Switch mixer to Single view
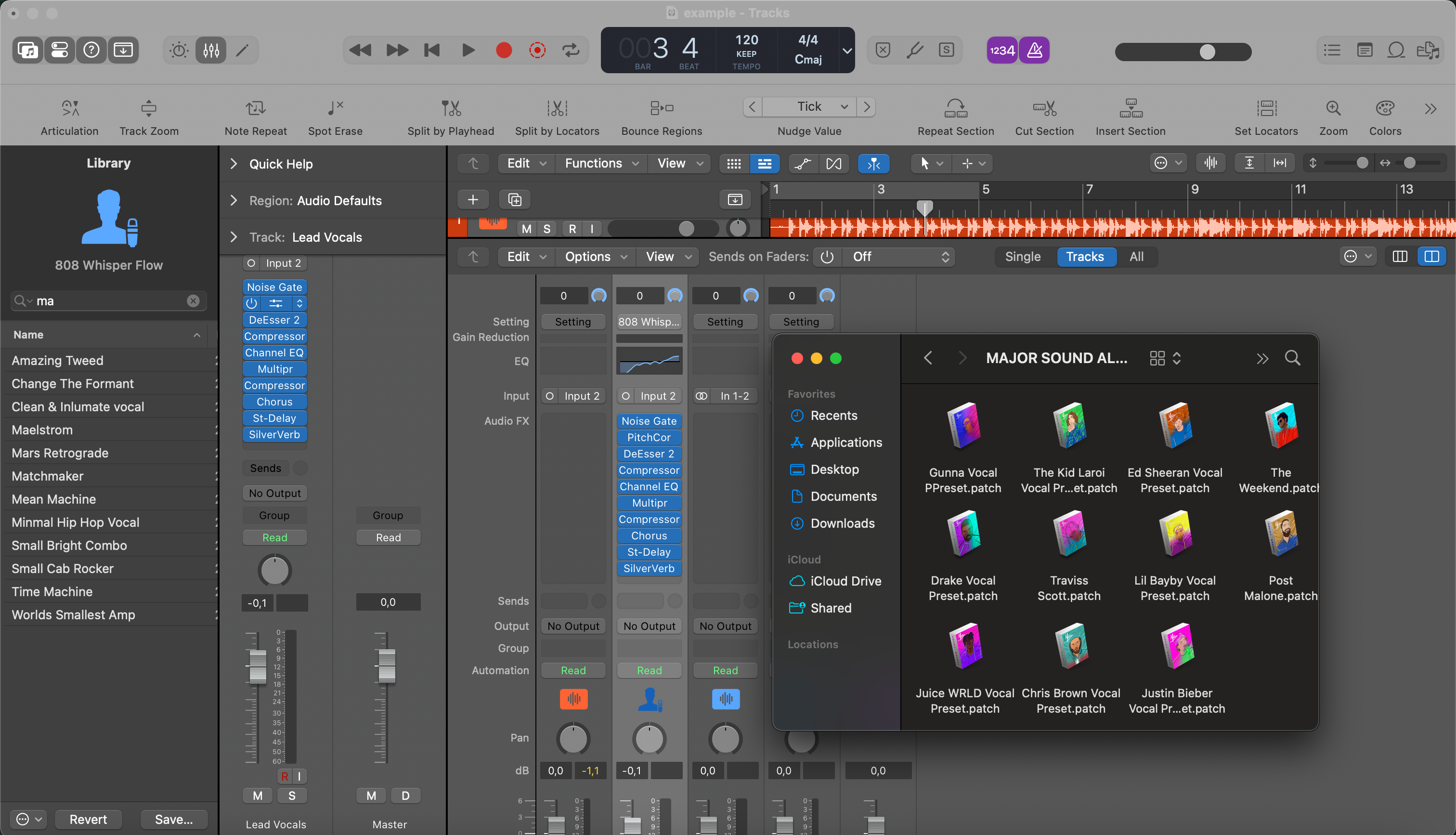The width and height of the screenshot is (1456, 835). (x=1022, y=257)
